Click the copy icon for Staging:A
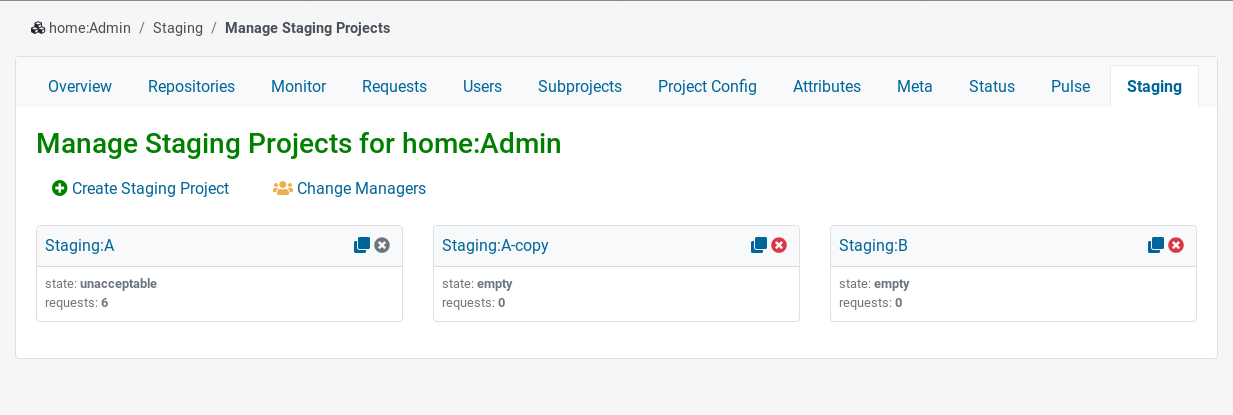Image resolution: width=1233 pixels, height=415 pixels. pyautogui.click(x=362, y=245)
